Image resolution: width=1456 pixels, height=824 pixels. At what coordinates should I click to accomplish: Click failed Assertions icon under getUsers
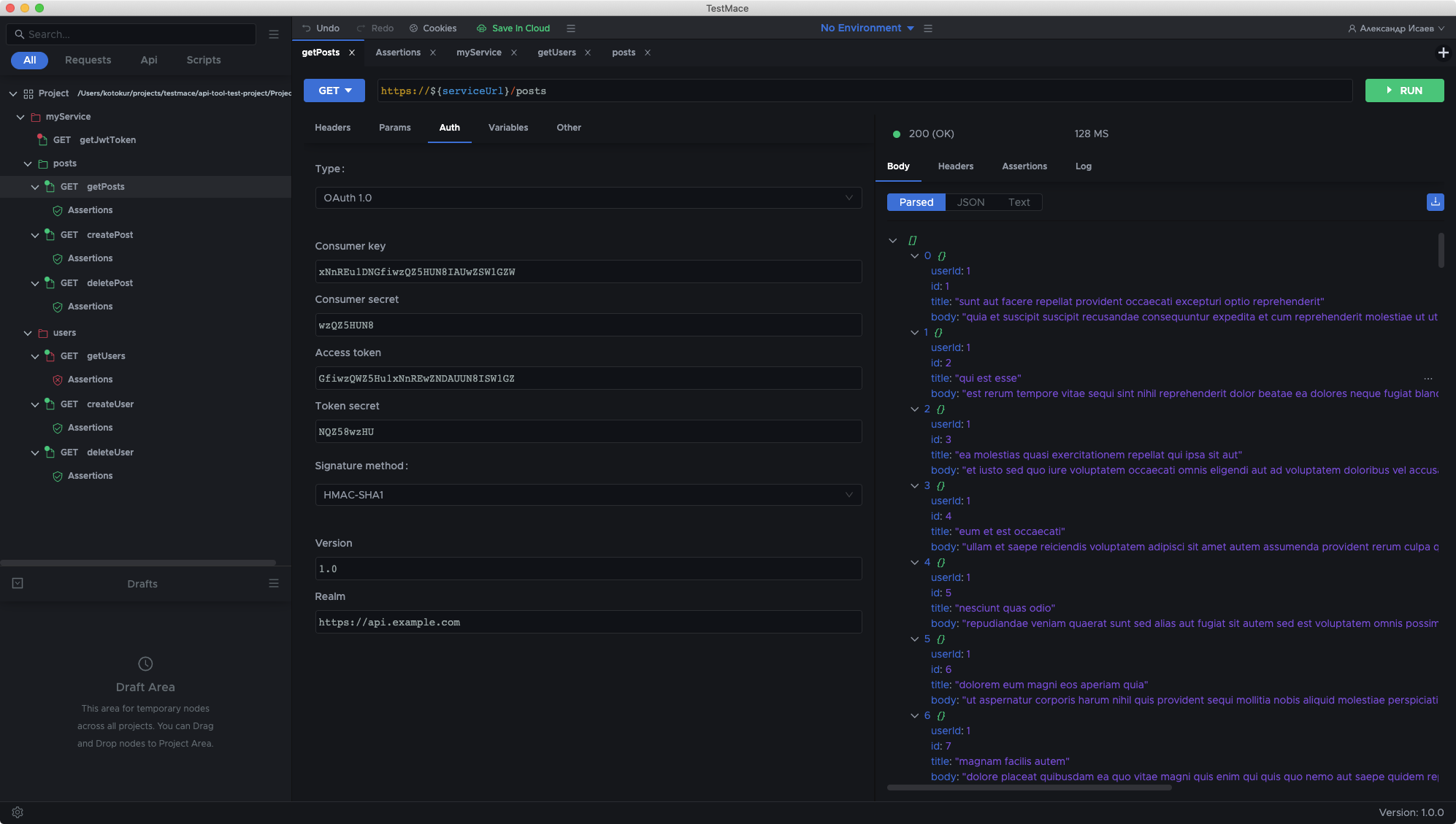[x=58, y=380]
